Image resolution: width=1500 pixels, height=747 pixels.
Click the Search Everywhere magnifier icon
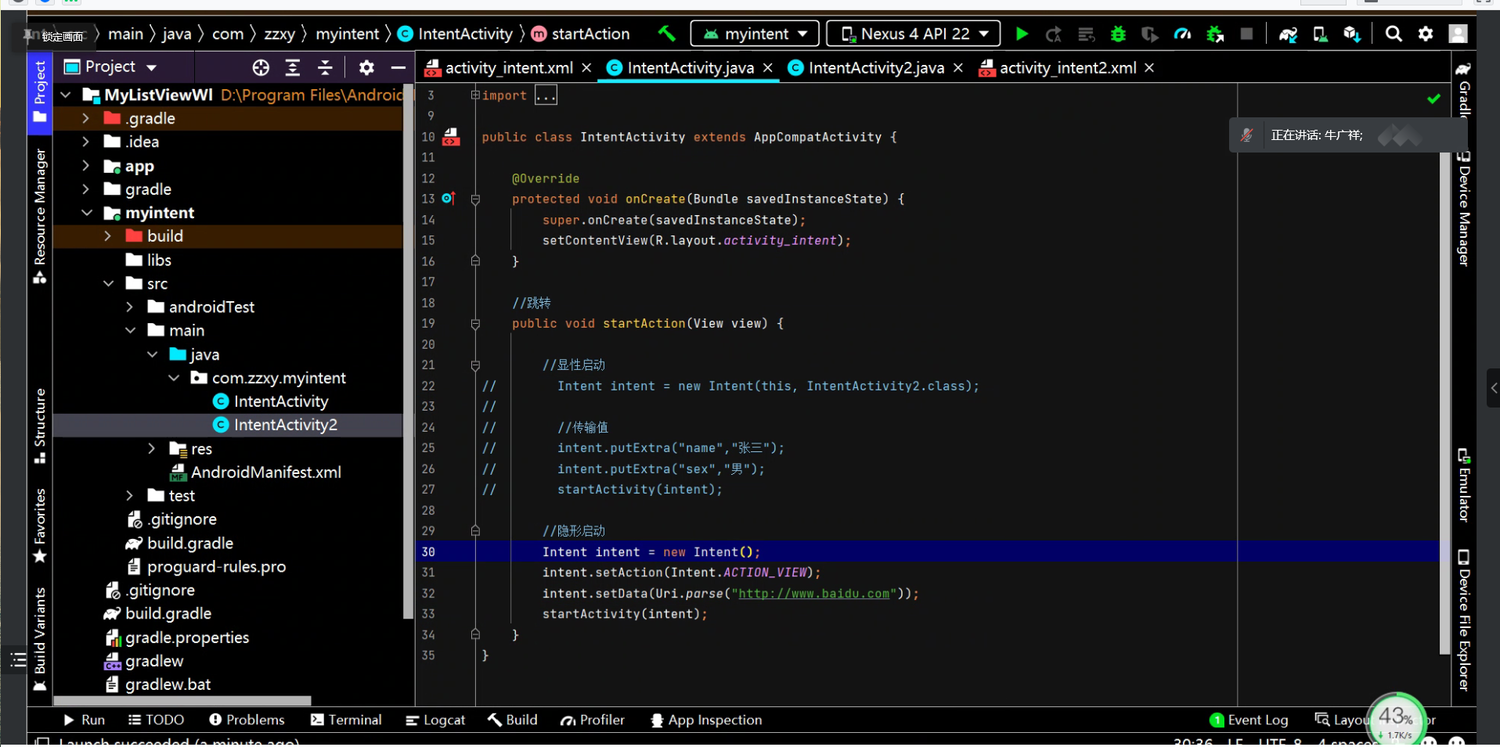click(1393, 34)
